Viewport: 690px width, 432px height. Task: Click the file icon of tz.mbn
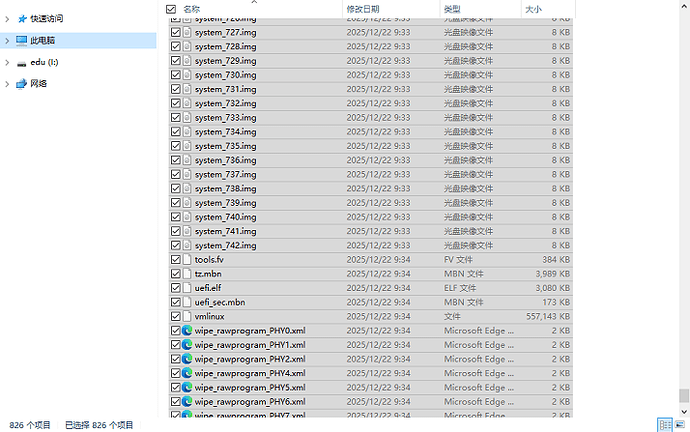pos(186,273)
